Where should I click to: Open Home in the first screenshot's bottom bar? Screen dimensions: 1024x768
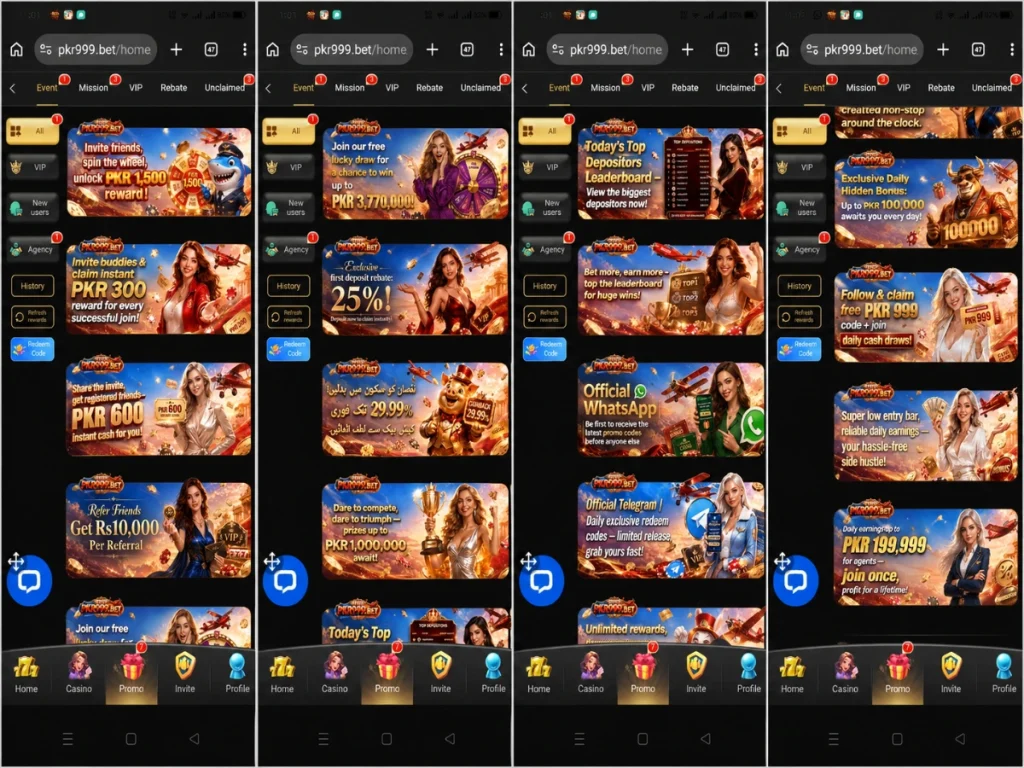click(x=26, y=674)
